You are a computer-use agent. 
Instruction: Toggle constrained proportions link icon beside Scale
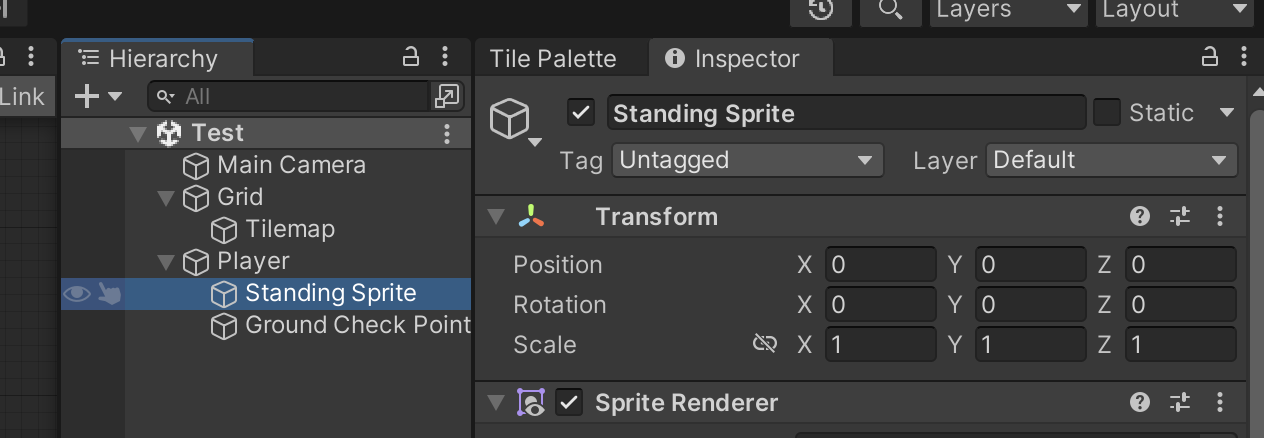click(765, 344)
